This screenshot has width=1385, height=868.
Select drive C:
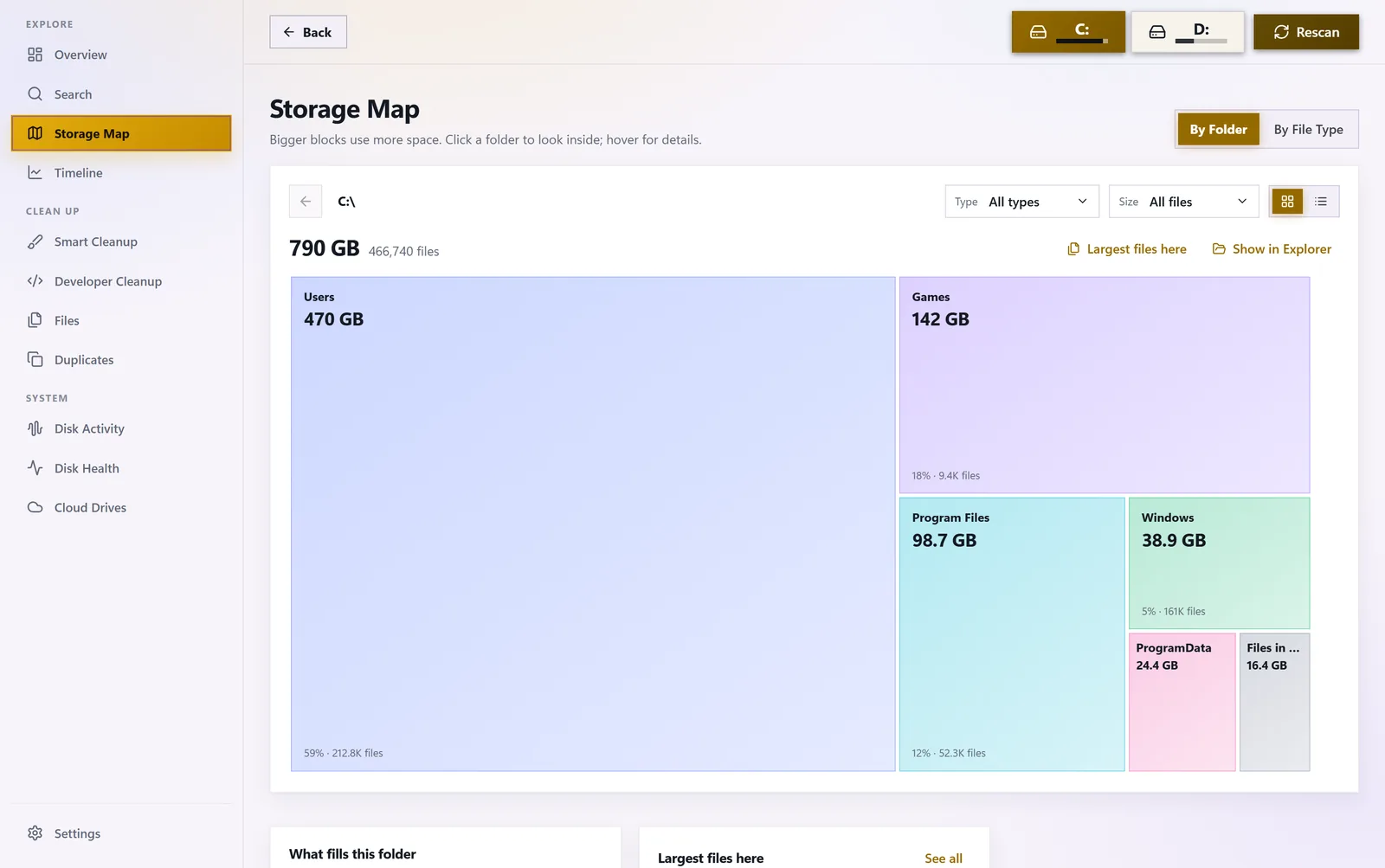1068,32
